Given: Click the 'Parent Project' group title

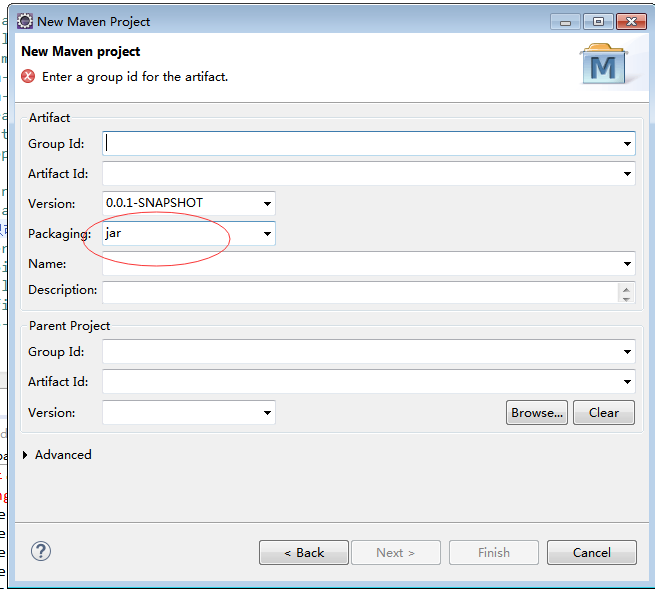Looking at the screenshot, I should (69, 326).
